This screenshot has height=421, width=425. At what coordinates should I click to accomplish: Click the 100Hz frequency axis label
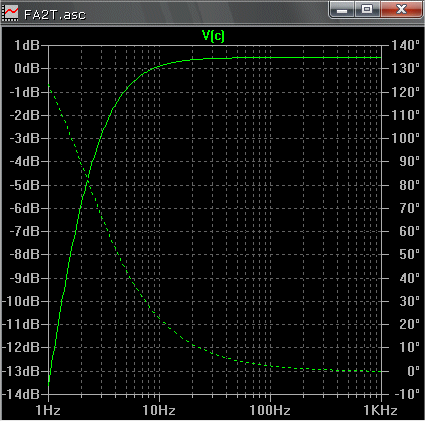coord(270,410)
